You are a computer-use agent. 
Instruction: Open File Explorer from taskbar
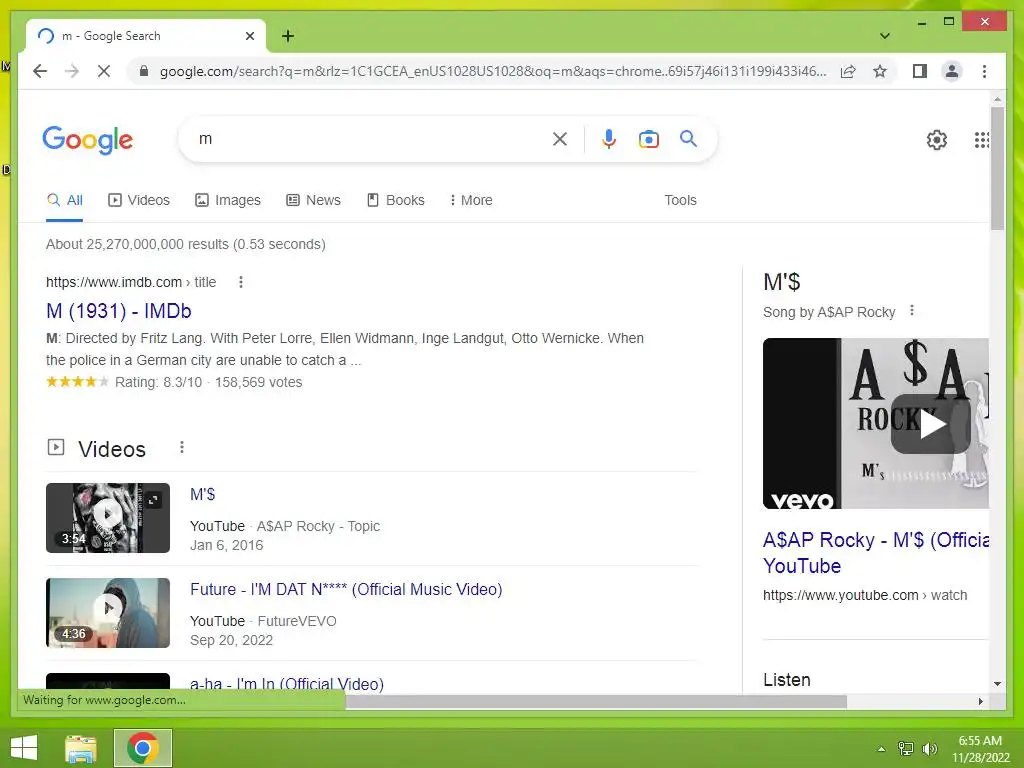(81, 748)
